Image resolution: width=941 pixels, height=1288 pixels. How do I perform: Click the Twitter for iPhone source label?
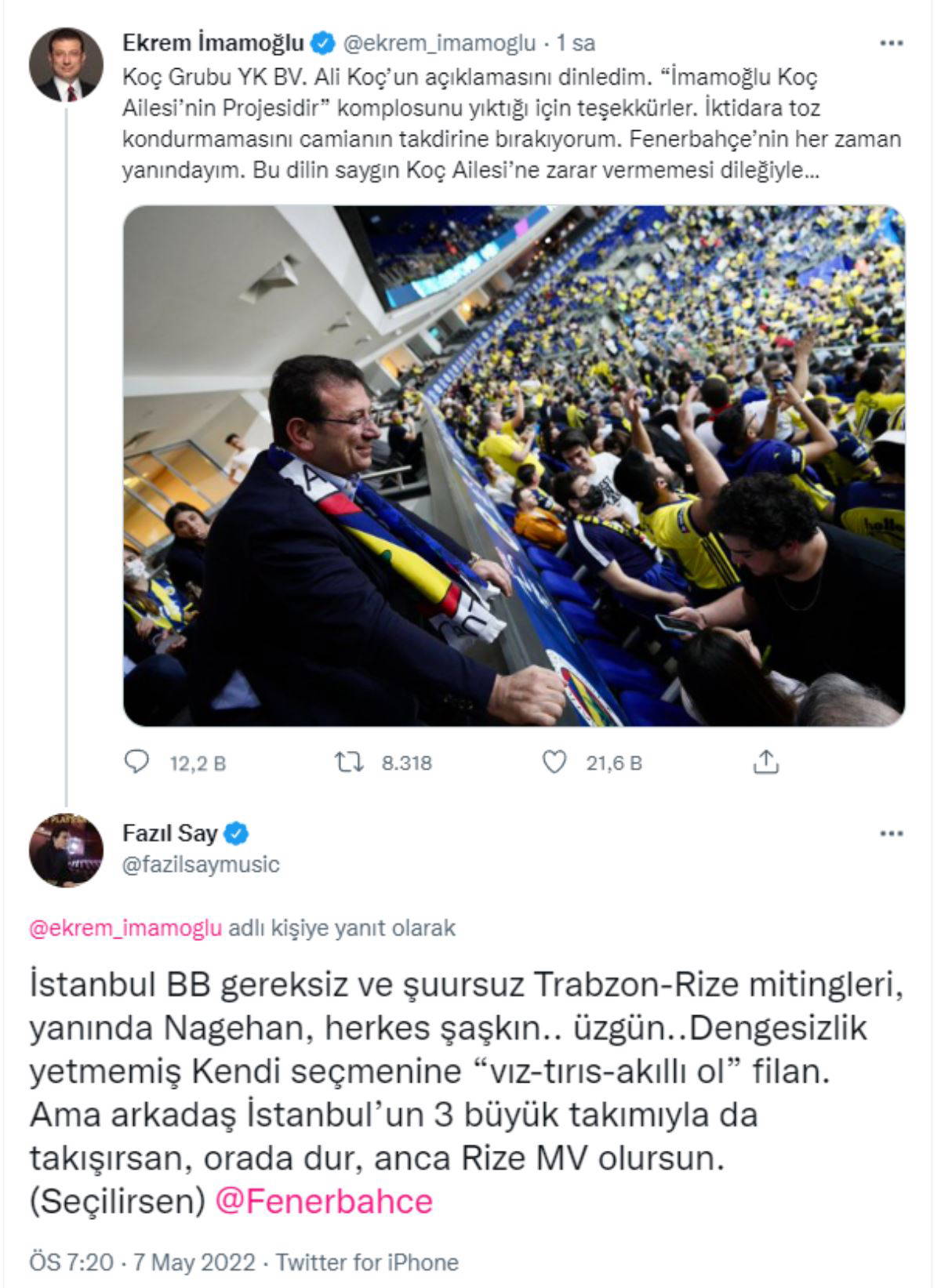(367, 1262)
